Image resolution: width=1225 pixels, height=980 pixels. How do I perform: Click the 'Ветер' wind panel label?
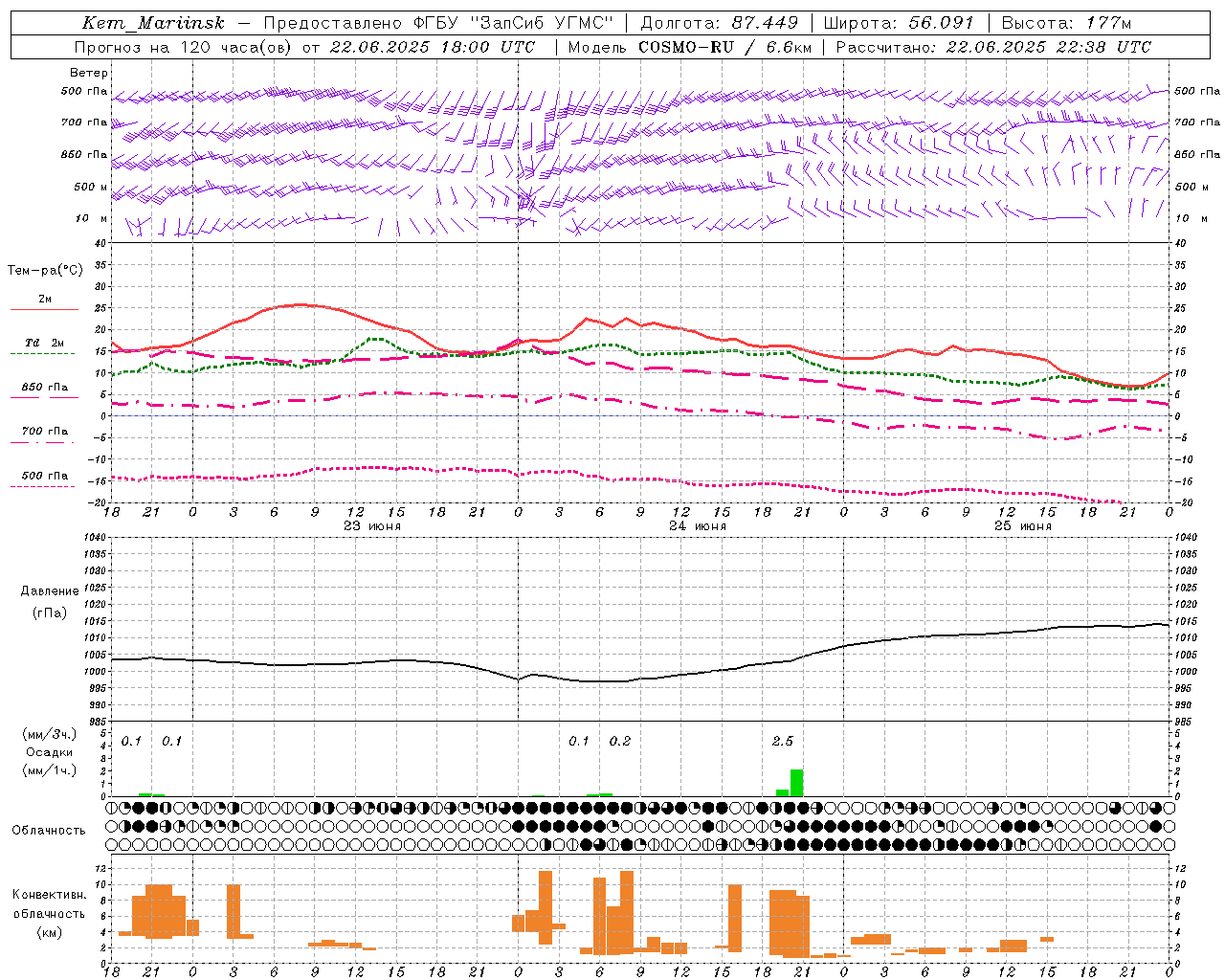[89, 73]
